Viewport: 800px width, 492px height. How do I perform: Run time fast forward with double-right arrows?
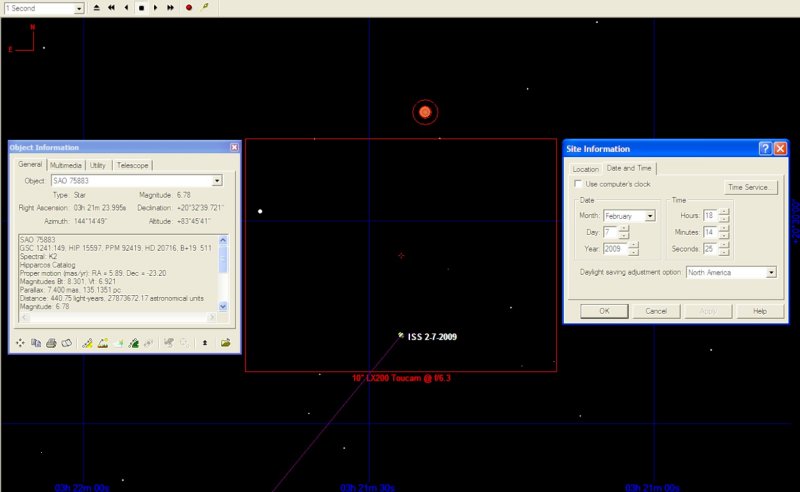(170, 8)
